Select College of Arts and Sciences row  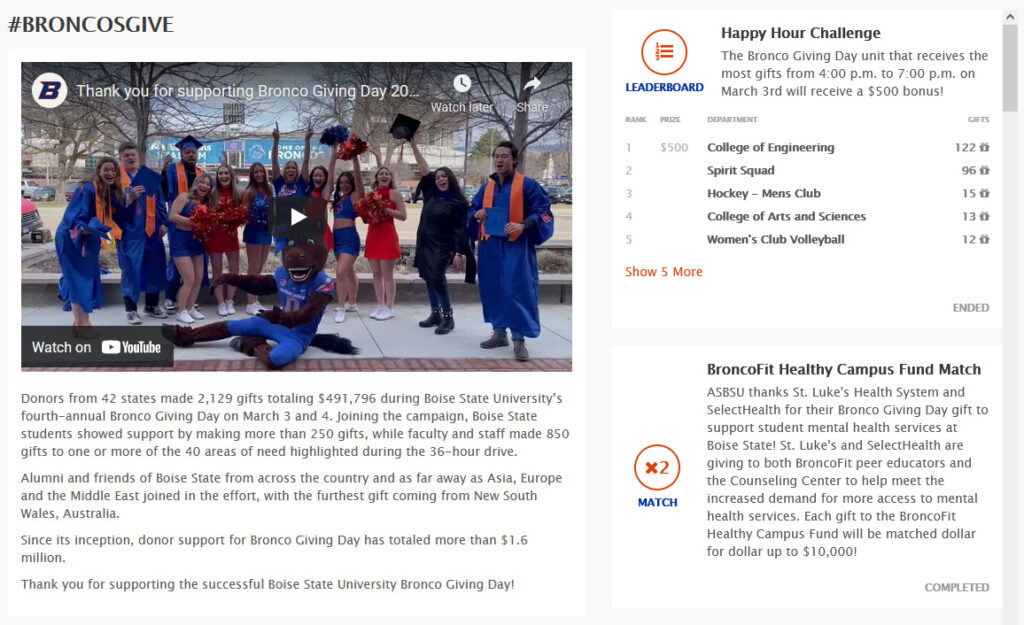coord(807,216)
